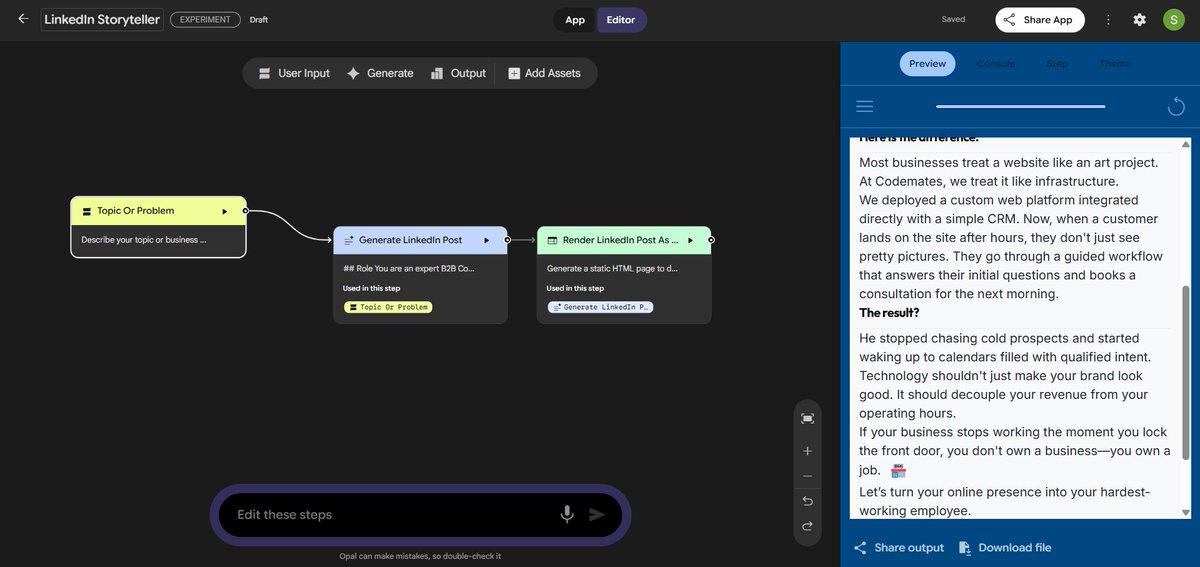The width and height of the screenshot is (1200, 567).
Task: Open settings via the gear icon
Action: (1139, 20)
